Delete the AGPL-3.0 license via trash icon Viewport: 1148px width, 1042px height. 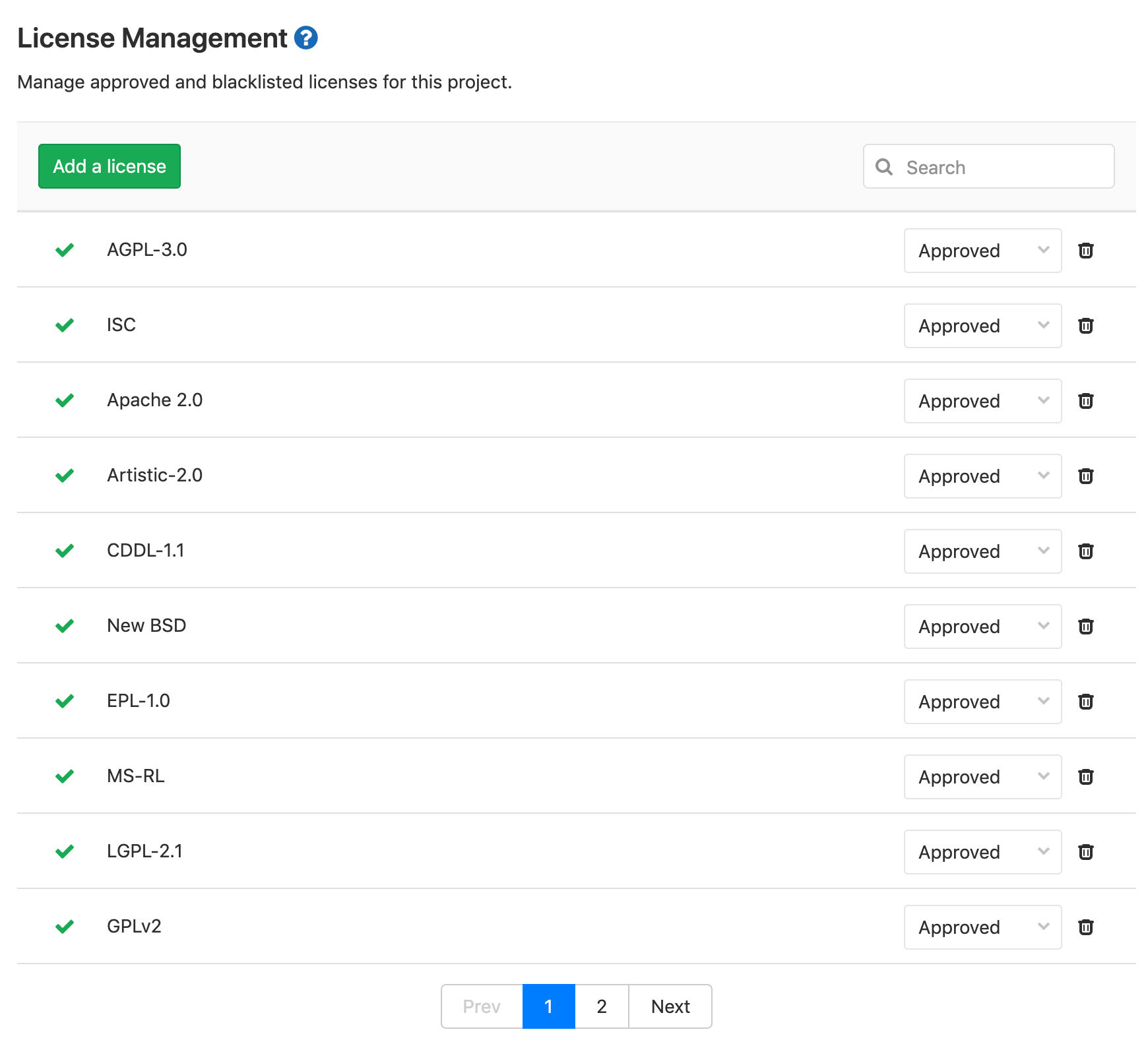pos(1085,251)
